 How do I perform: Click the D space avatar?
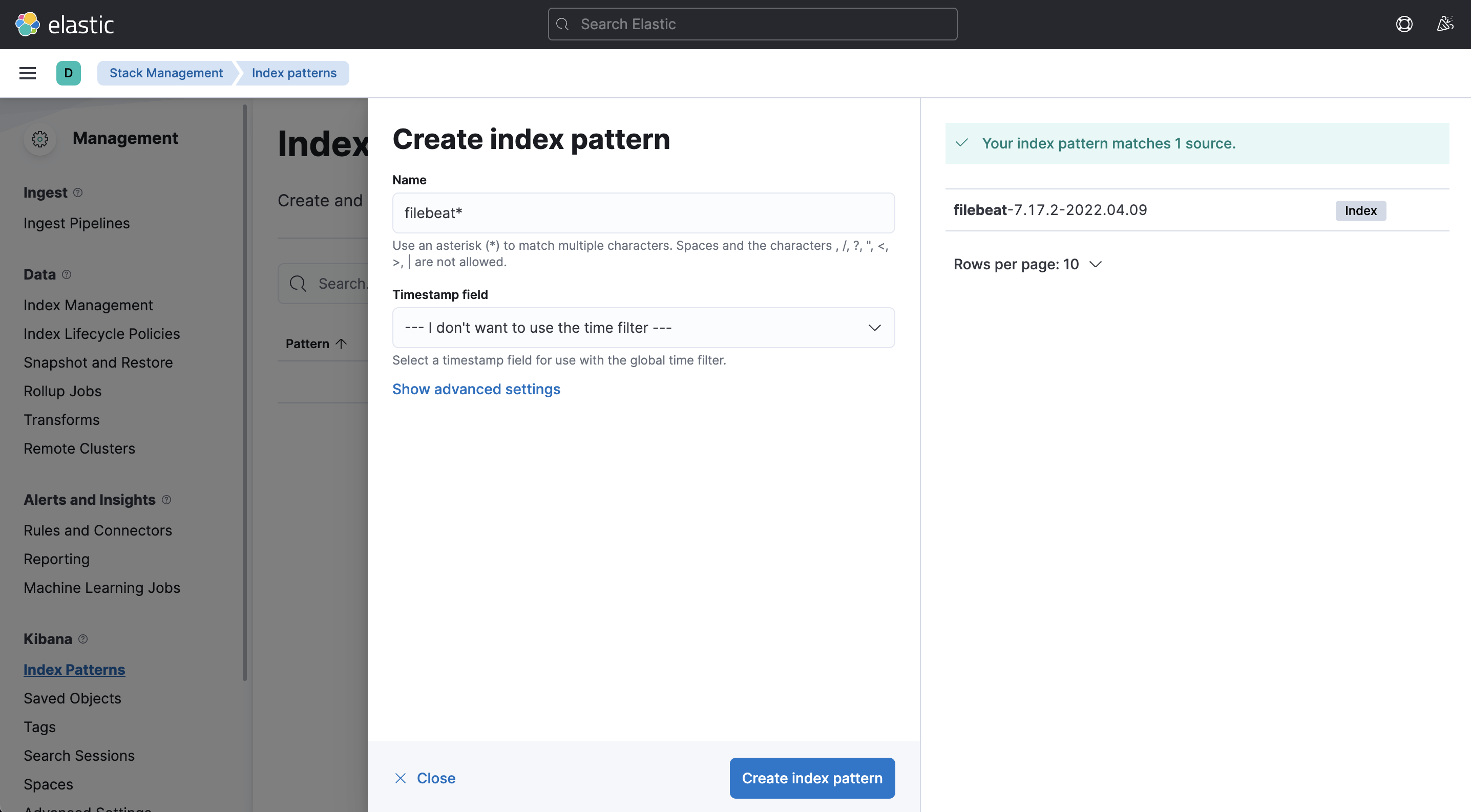(69, 73)
